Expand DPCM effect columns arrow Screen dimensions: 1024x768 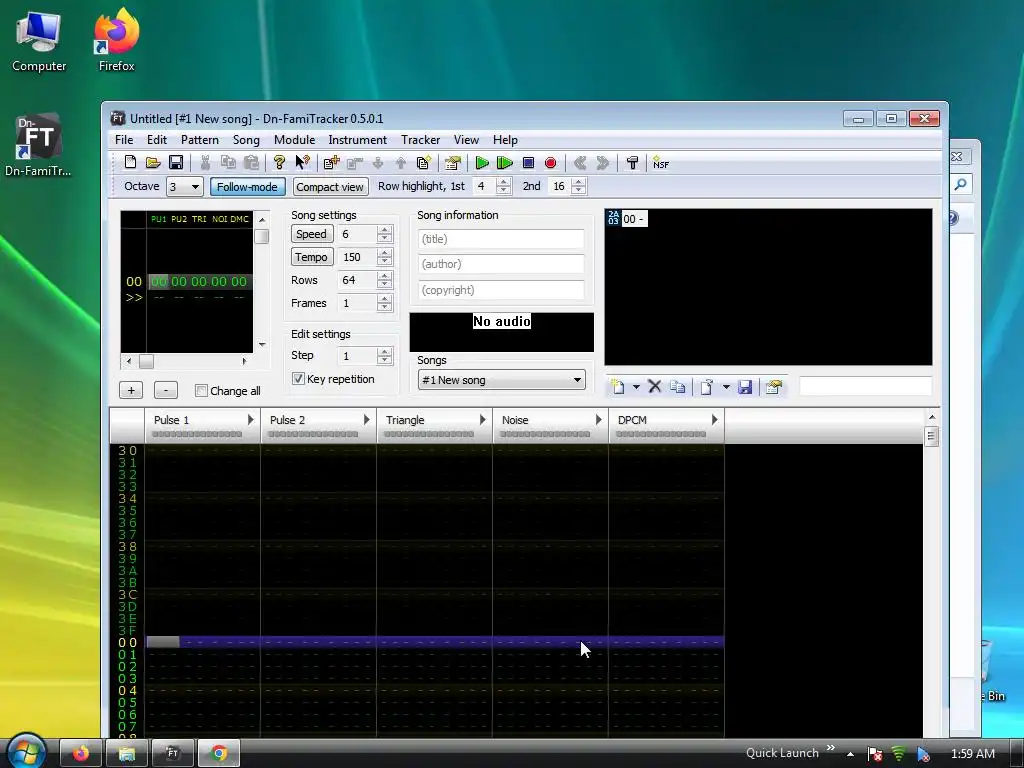[x=714, y=420]
